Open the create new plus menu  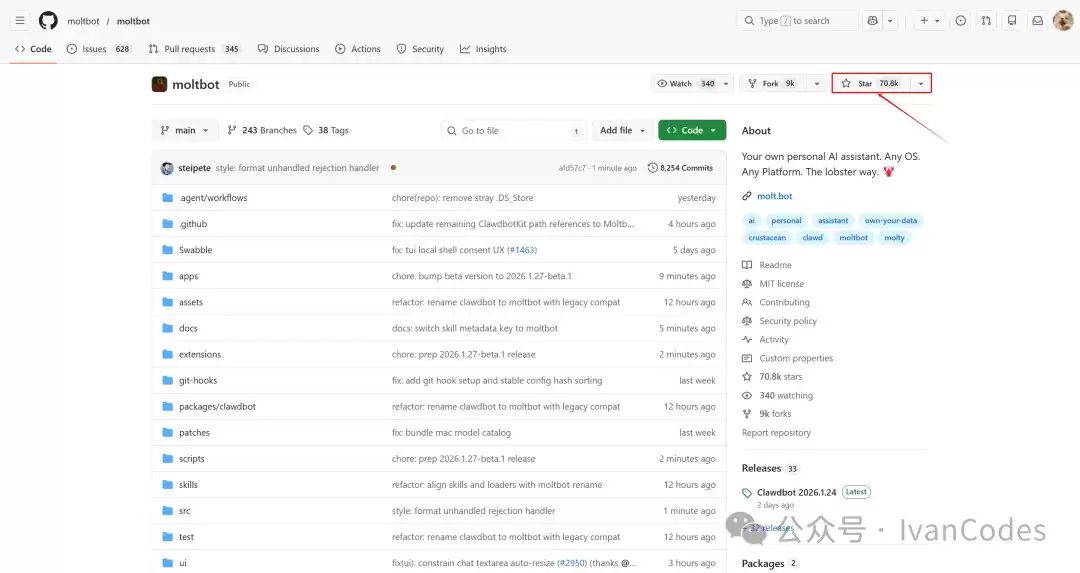tap(930, 21)
